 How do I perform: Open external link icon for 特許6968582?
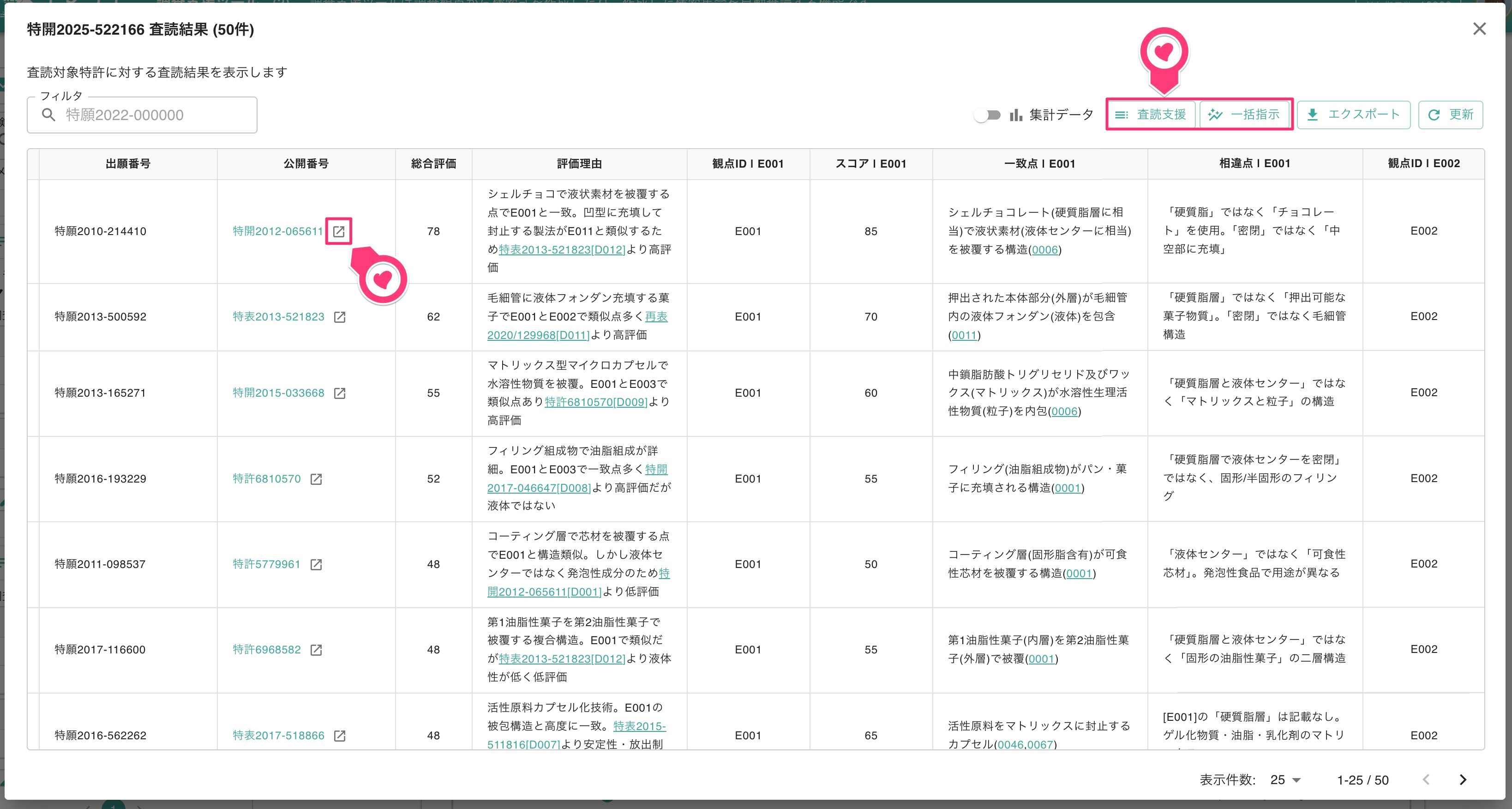[316, 650]
